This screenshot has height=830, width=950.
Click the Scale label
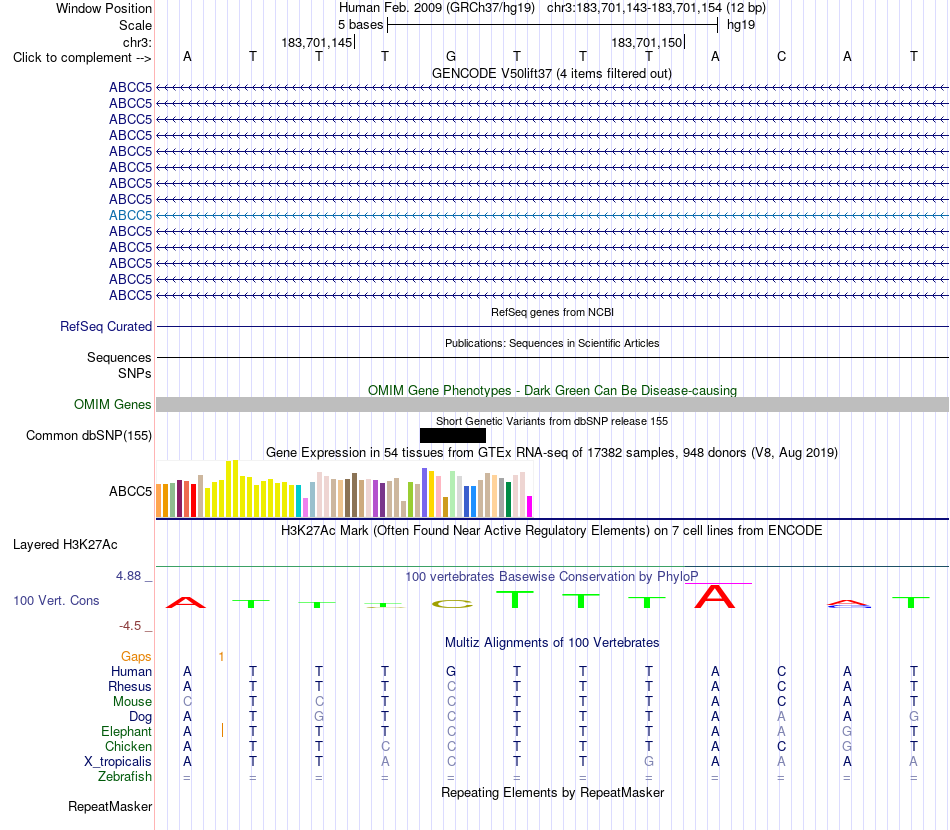pos(135,25)
